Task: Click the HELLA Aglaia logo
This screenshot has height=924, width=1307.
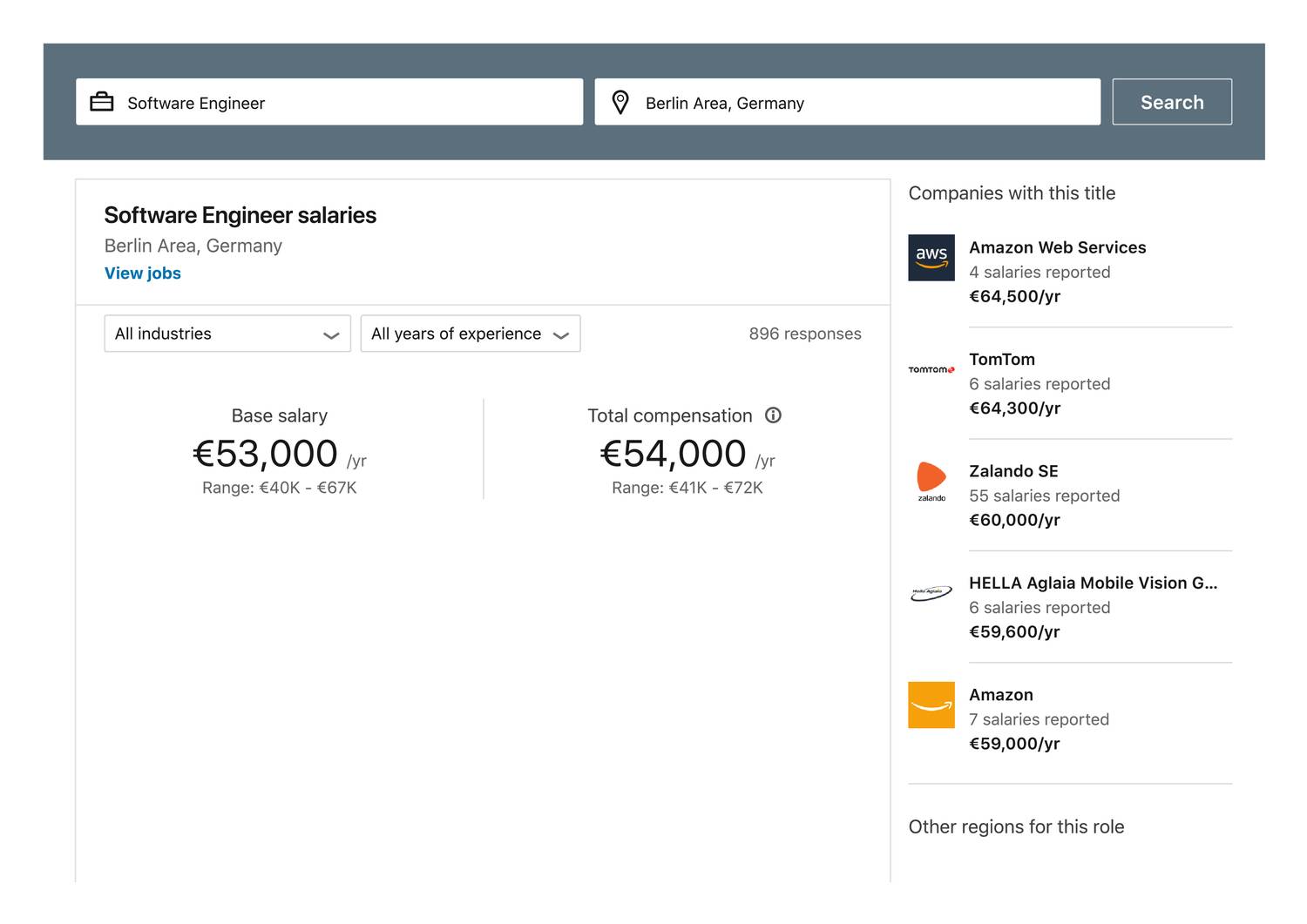Action: pos(931,593)
